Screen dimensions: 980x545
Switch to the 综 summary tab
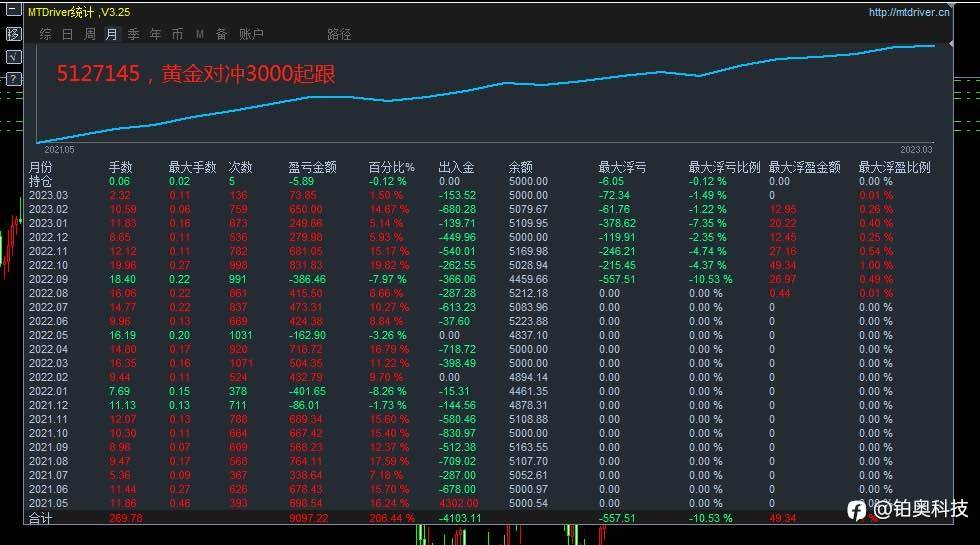(x=46, y=34)
